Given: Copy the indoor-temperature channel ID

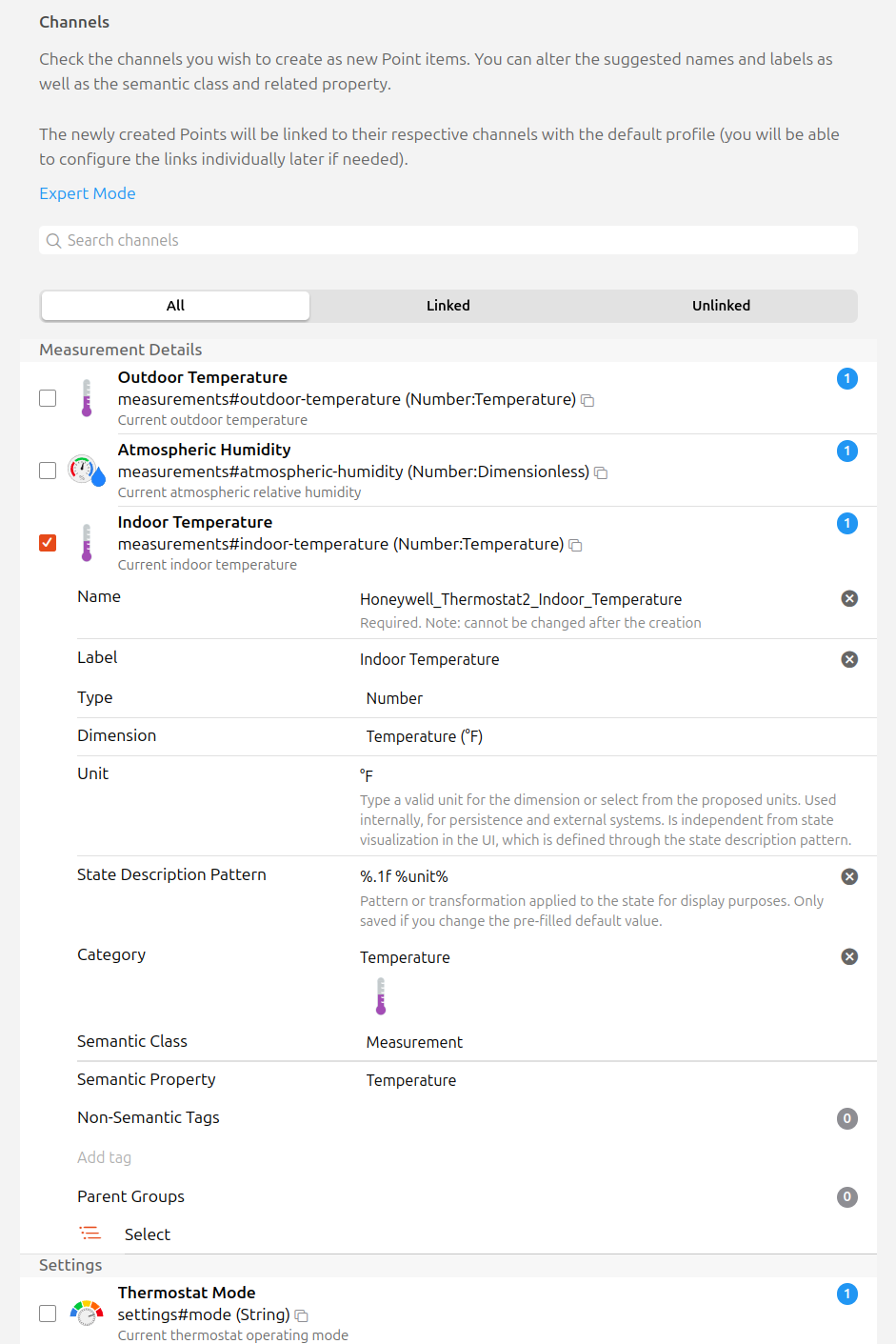Looking at the screenshot, I should tap(575, 546).
